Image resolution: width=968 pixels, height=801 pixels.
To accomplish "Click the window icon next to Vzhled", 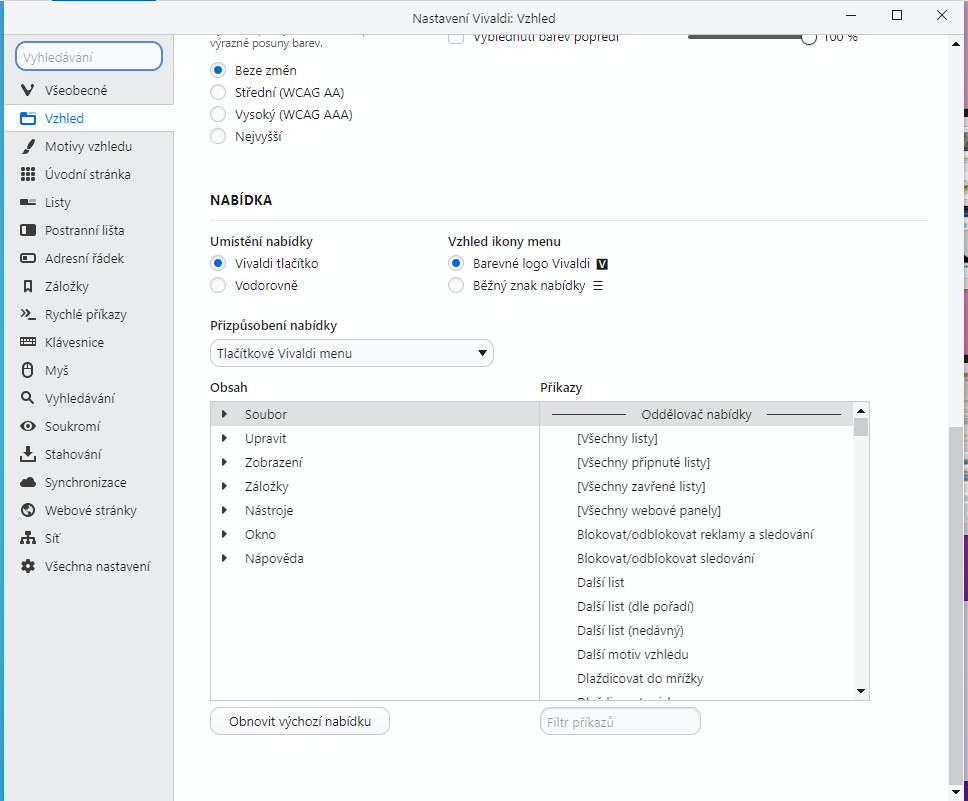I will (x=28, y=119).
